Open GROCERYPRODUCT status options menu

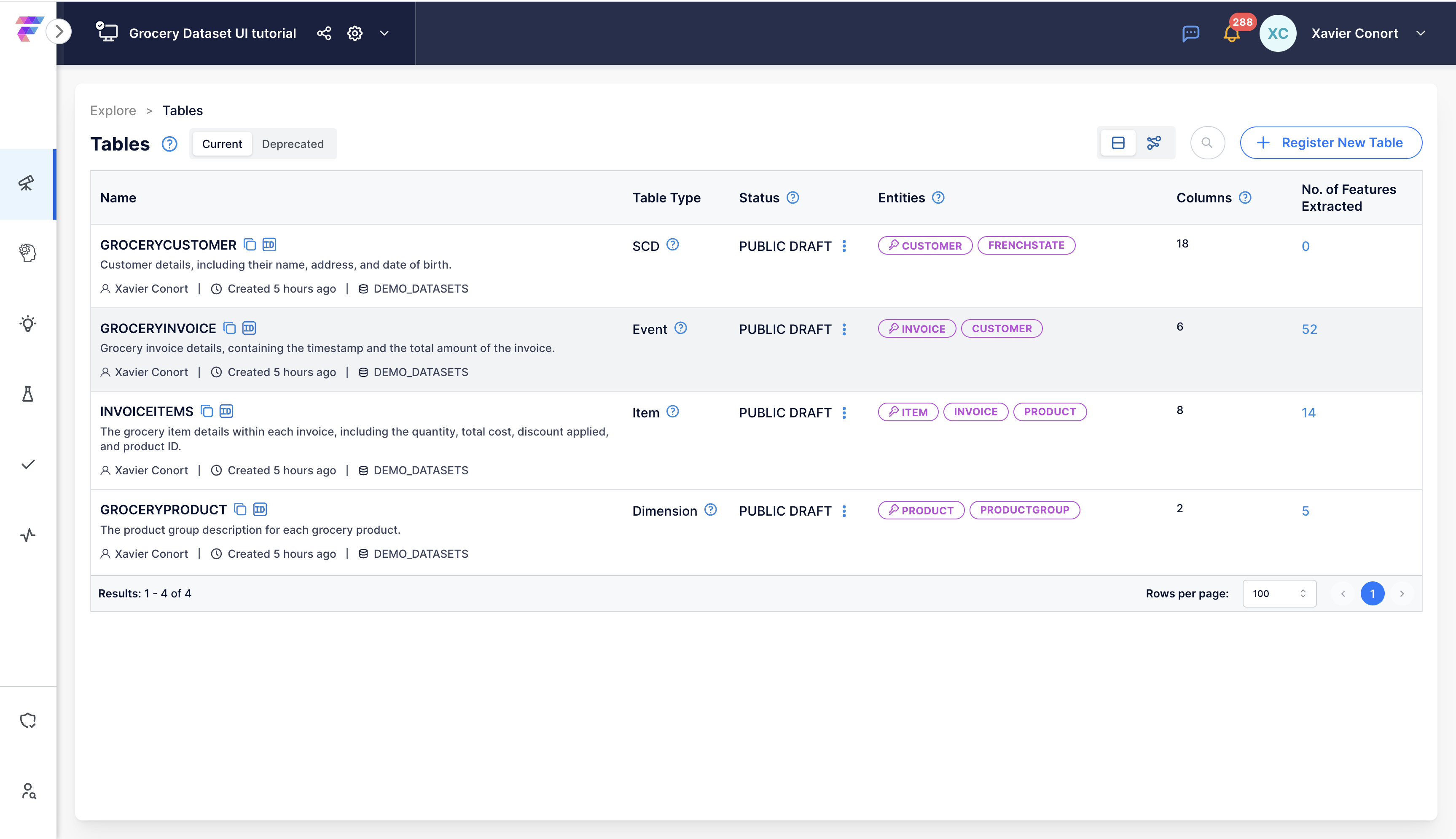pyautogui.click(x=844, y=511)
